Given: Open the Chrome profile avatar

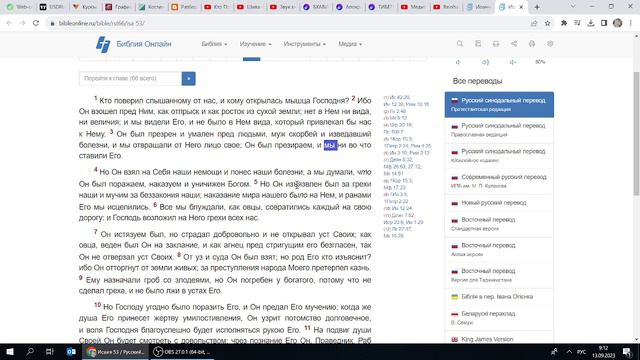Looking at the screenshot, I should (x=618, y=23).
